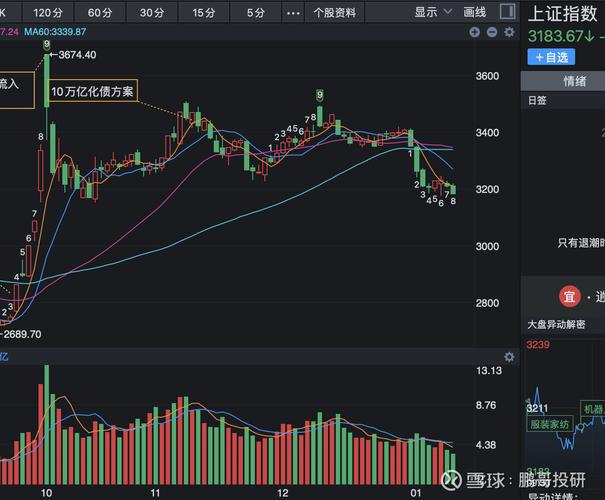Click the 3000 price axis label
This screenshot has height=500, width=605.
pyautogui.click(x=487, y=246)
